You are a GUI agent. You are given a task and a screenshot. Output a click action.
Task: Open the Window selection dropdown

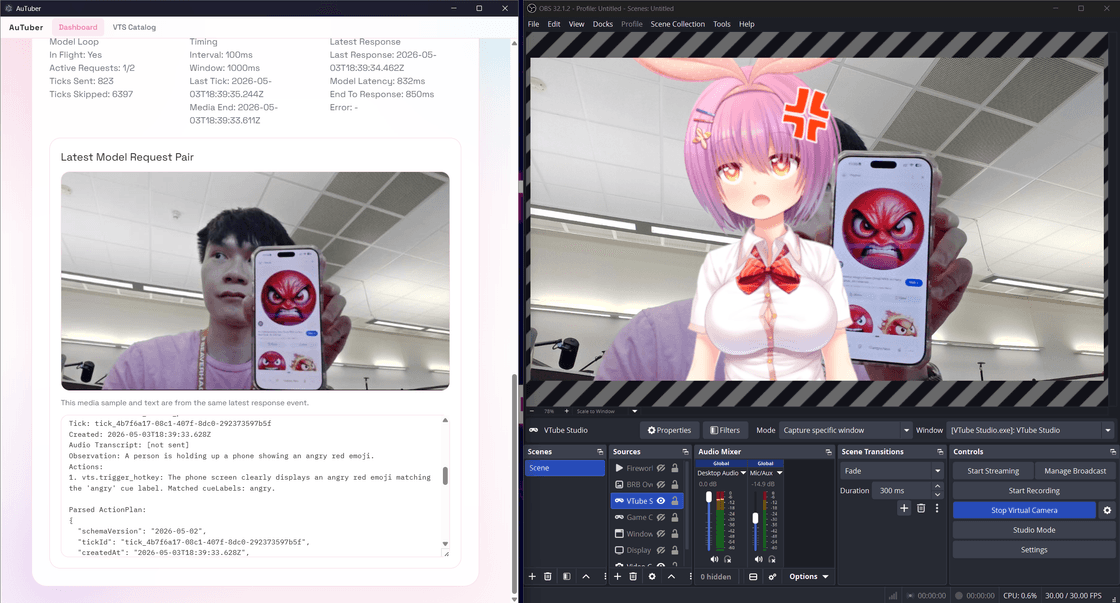point(1030,430)
